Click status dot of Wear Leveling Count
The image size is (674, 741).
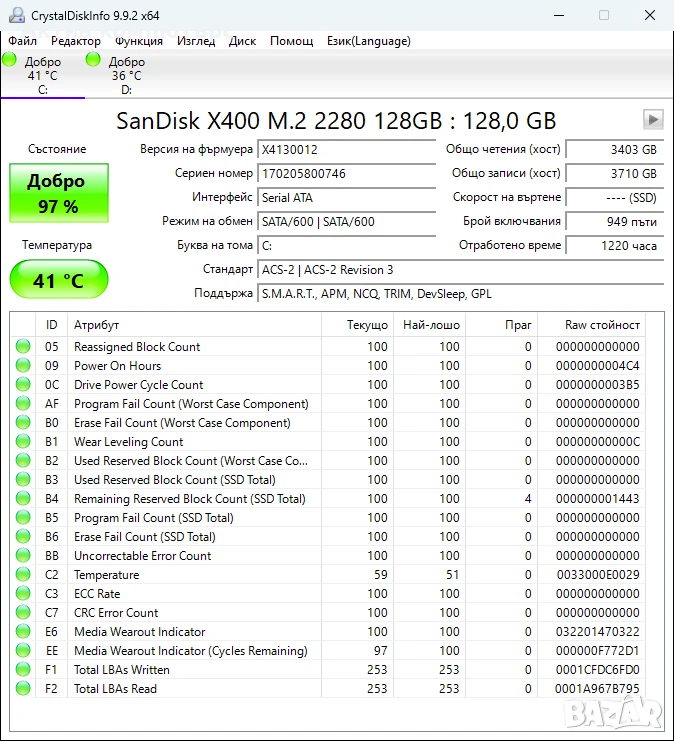pyautogui.click(x=23, y=441)
